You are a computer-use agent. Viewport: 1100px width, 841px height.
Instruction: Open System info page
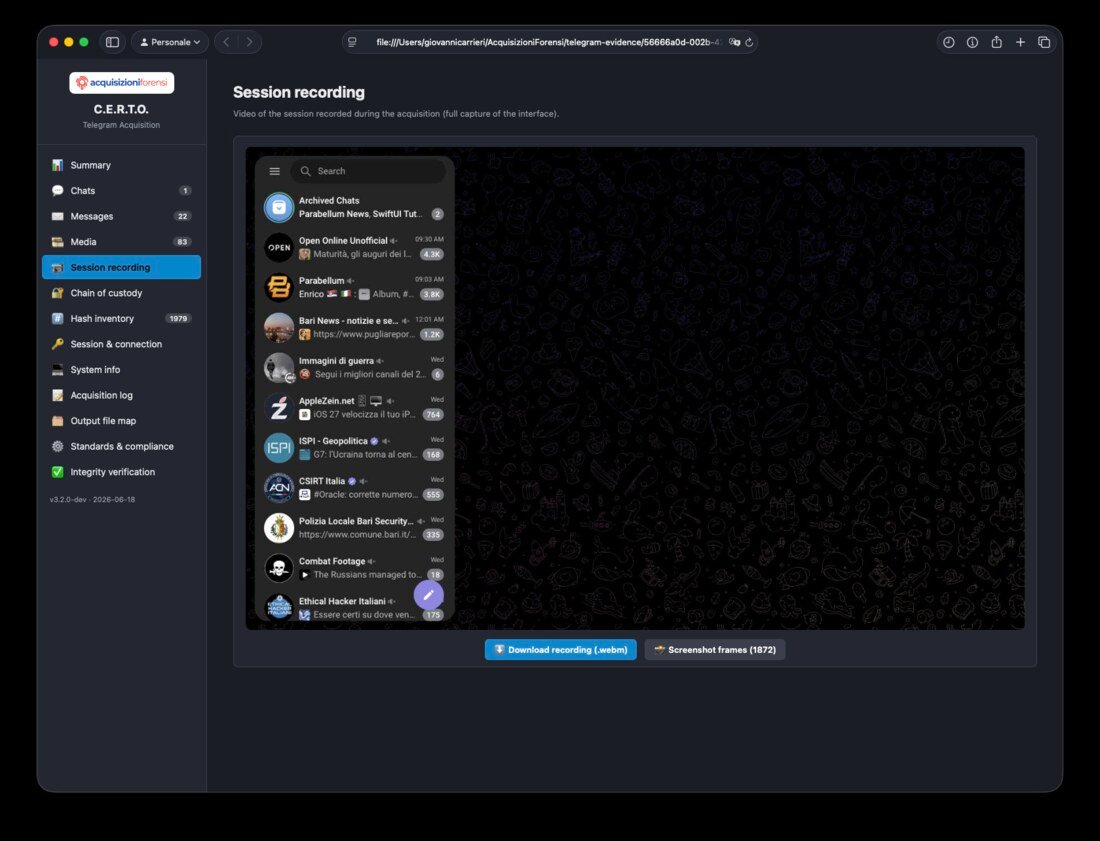click(x=121, y=370)
